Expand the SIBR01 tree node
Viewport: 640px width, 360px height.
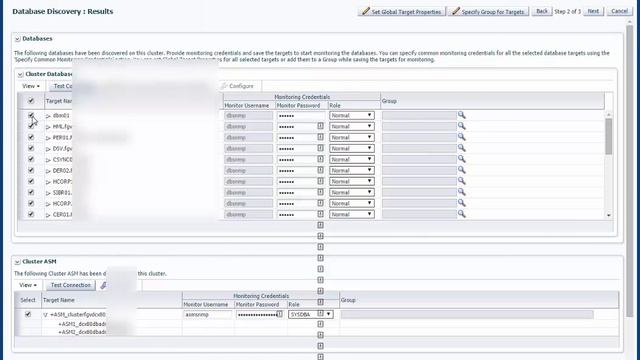coord(48,193)
